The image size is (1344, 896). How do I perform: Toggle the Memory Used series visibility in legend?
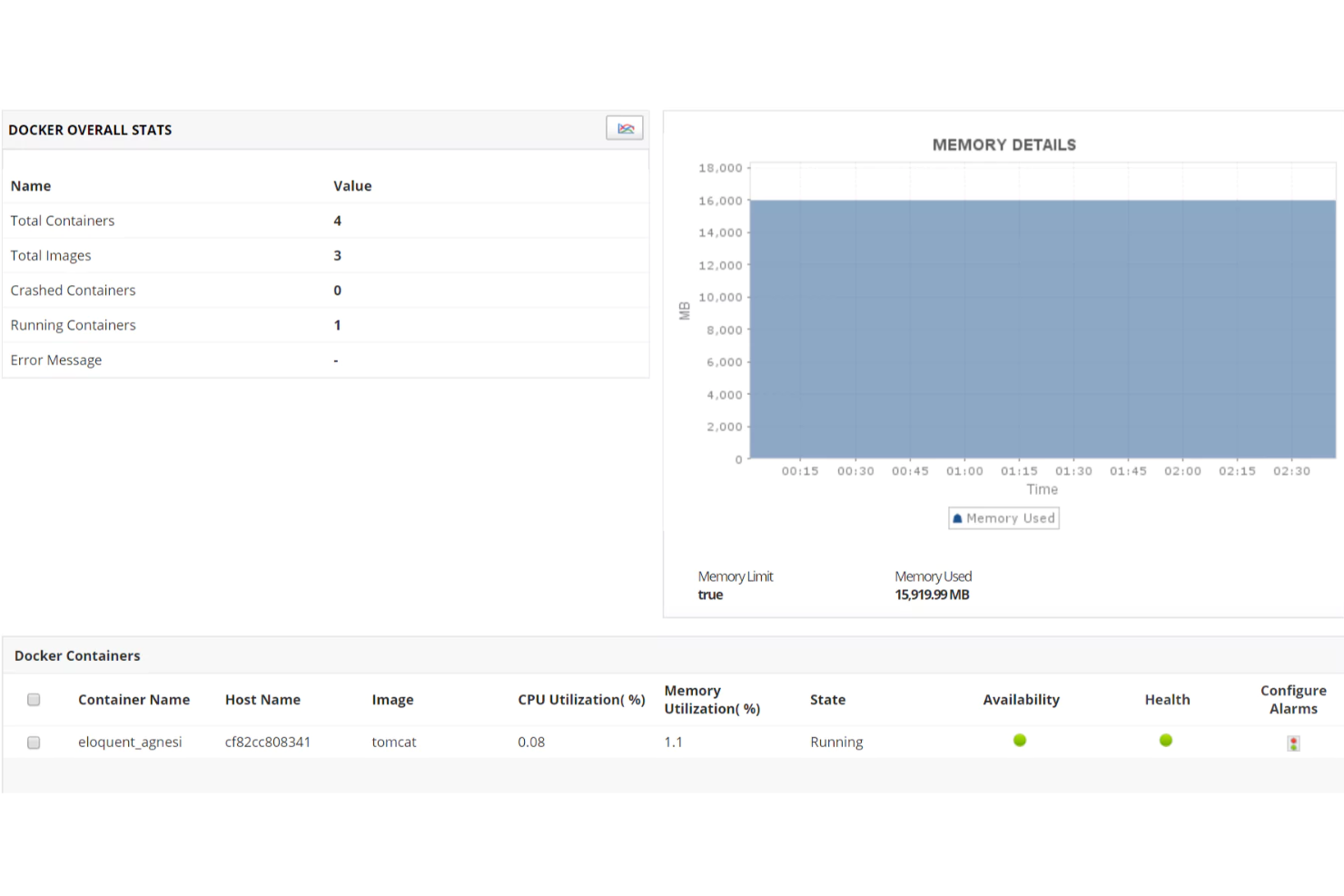click(1003, 517)
